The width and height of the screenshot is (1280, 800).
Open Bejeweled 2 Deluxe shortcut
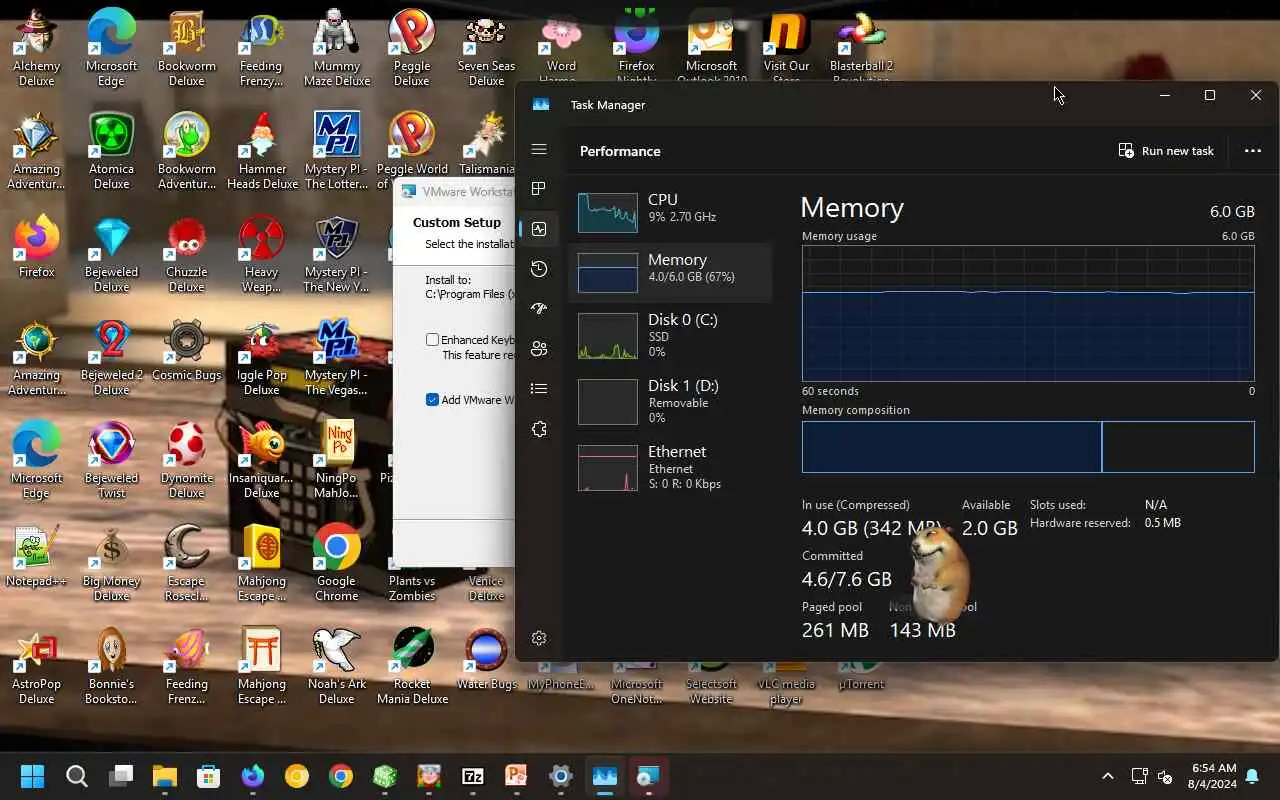tap(111, 358)
